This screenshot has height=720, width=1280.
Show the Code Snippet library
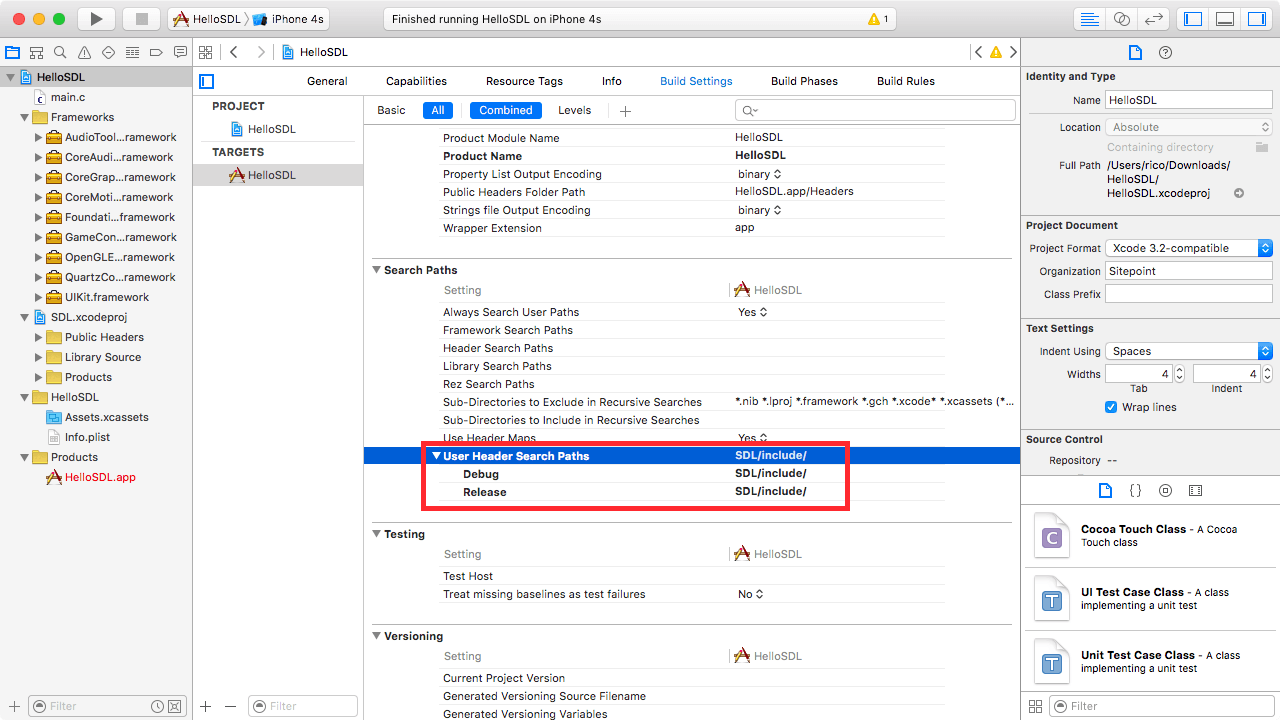click(1135, 490)
